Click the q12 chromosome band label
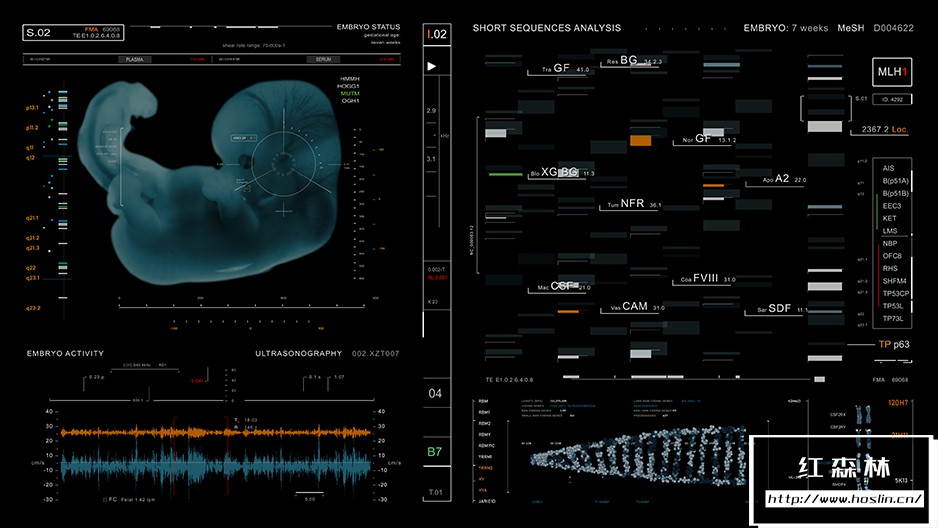938x528 pixels. click(x=31, y=158)
